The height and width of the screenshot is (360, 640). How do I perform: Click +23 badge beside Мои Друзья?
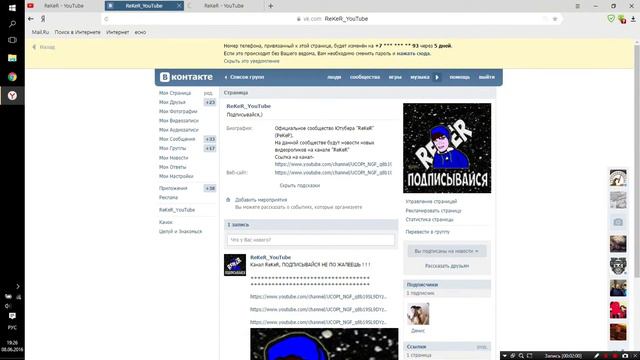(x=210, y=102)
